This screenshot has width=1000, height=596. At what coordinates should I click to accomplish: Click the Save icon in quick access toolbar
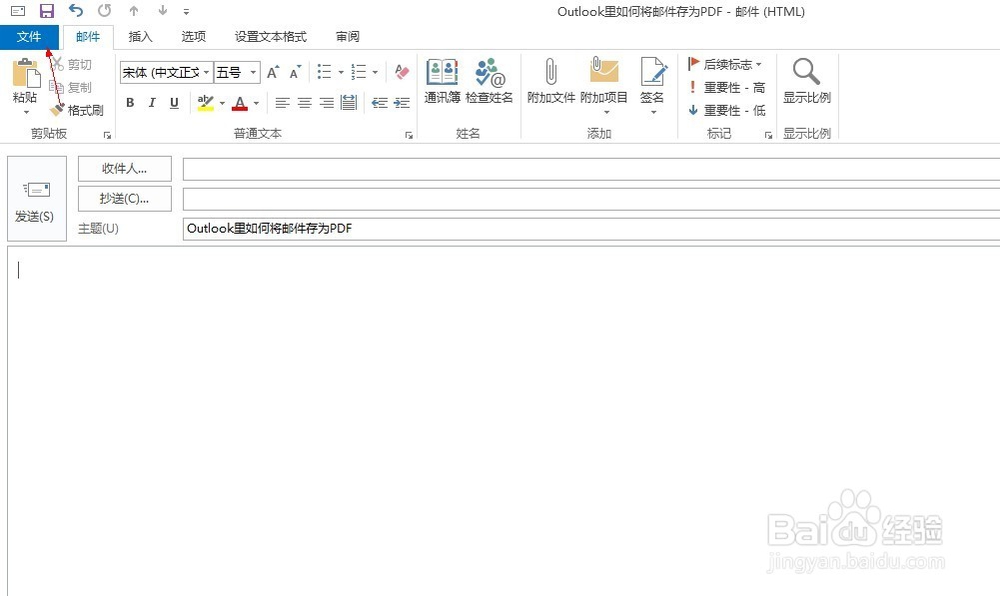click(47, 11)
